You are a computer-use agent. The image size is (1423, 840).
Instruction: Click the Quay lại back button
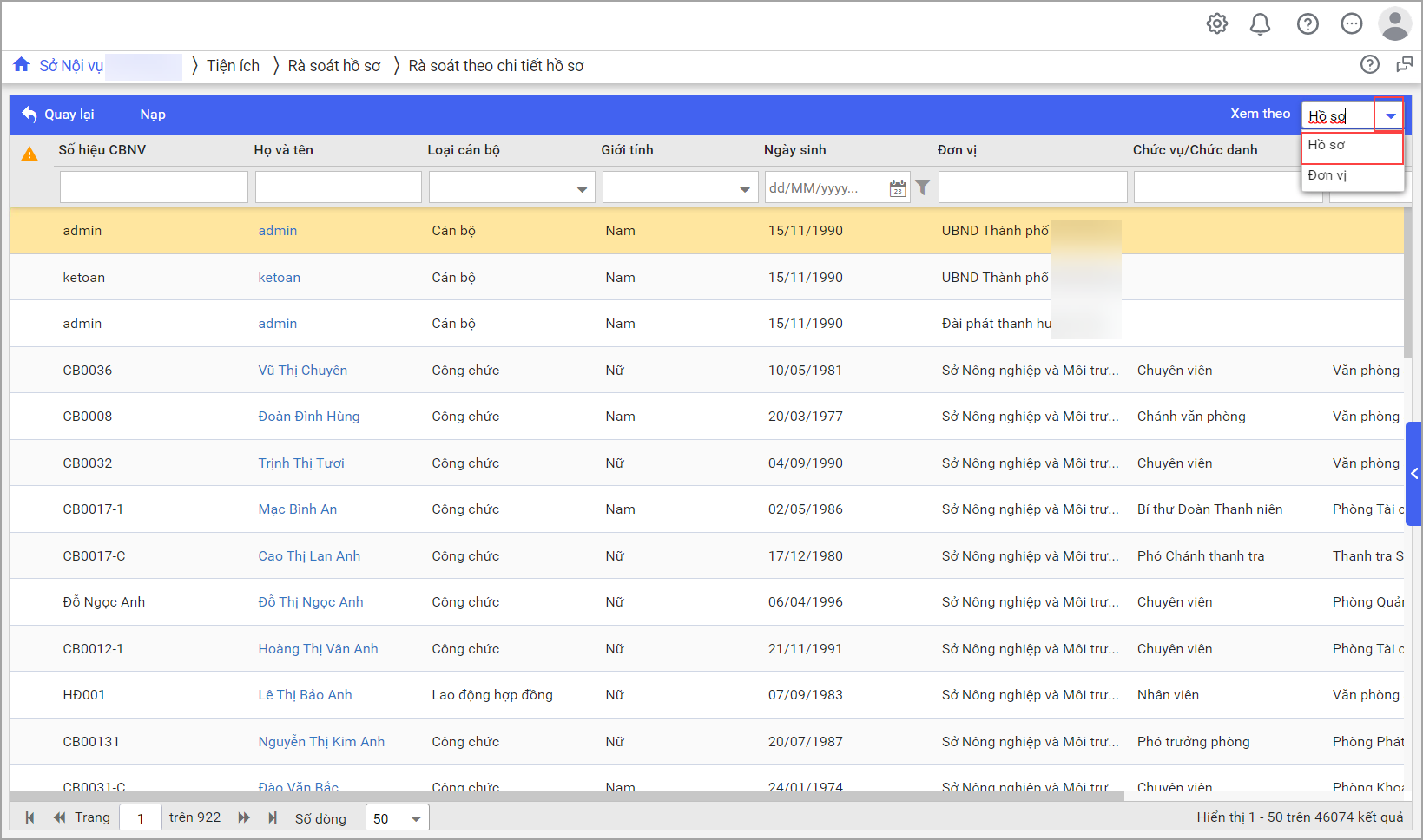tap(58, 115)
